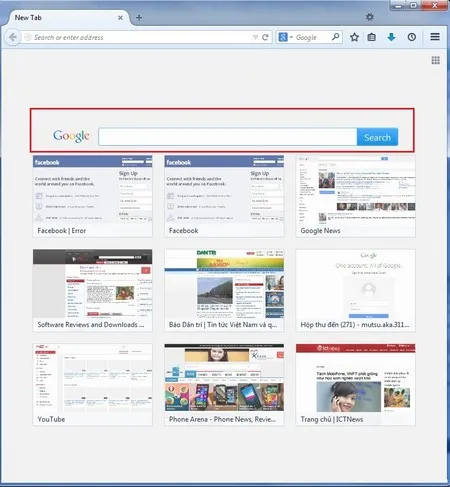
Task: Click the Google search box on page
Action: pos(228,137)
